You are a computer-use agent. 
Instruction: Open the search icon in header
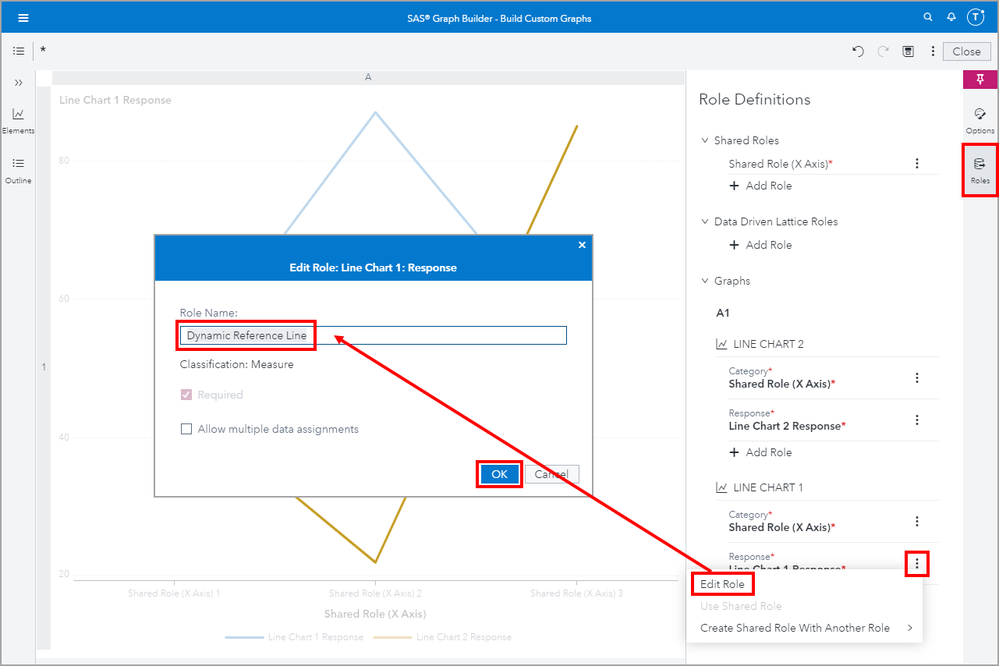pyautogui.click(x=928, y=17)
